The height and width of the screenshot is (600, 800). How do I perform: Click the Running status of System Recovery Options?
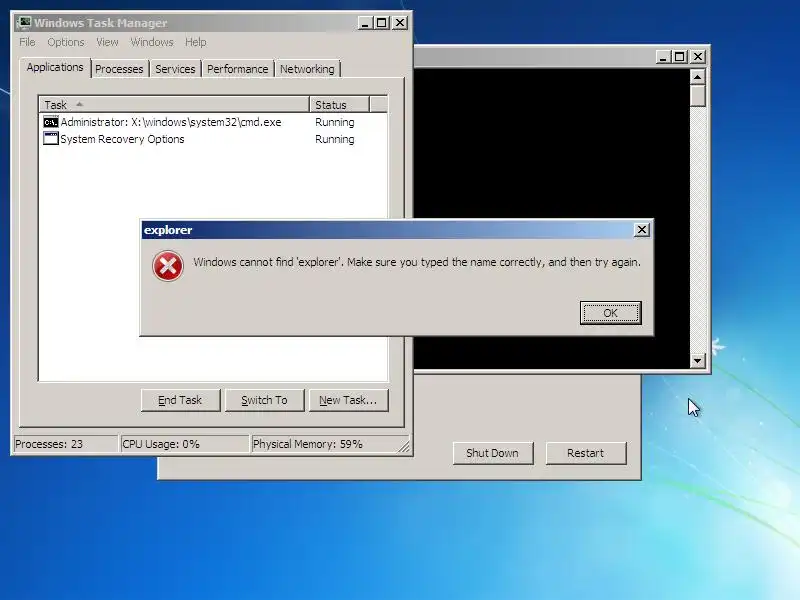(335, 139)
